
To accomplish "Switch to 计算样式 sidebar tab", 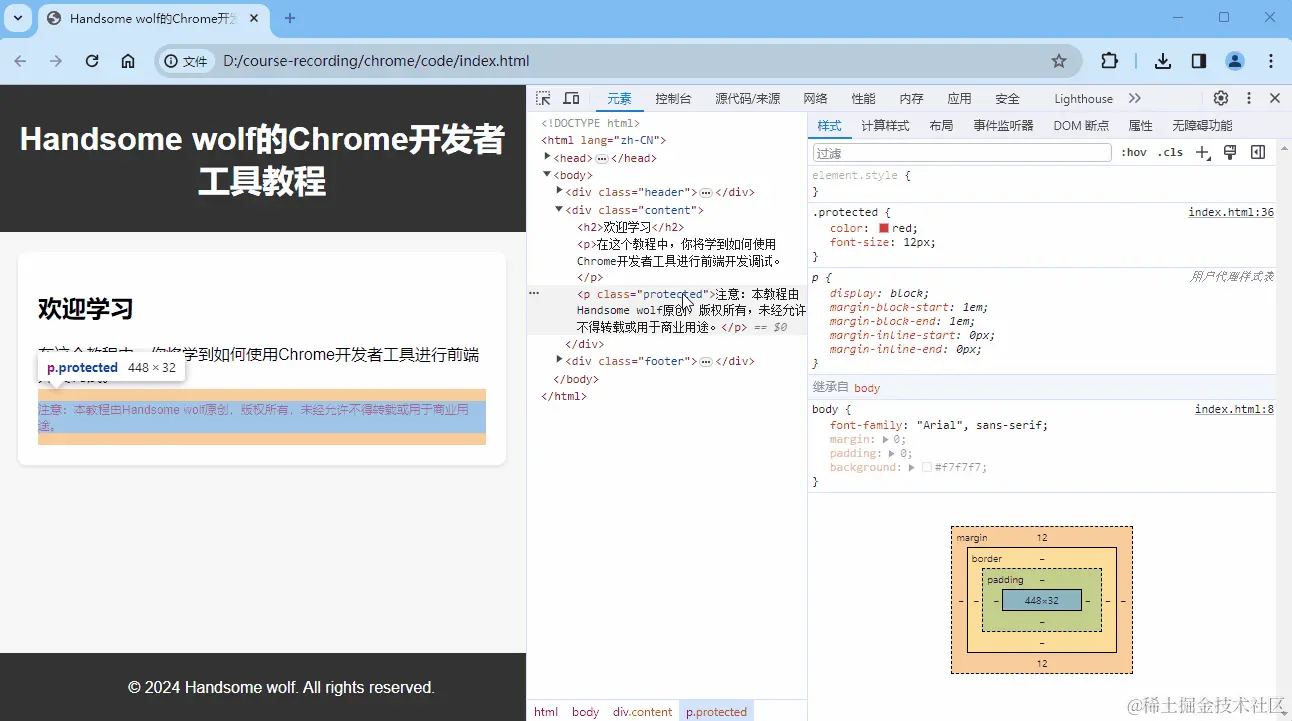I will pos(885,125).
